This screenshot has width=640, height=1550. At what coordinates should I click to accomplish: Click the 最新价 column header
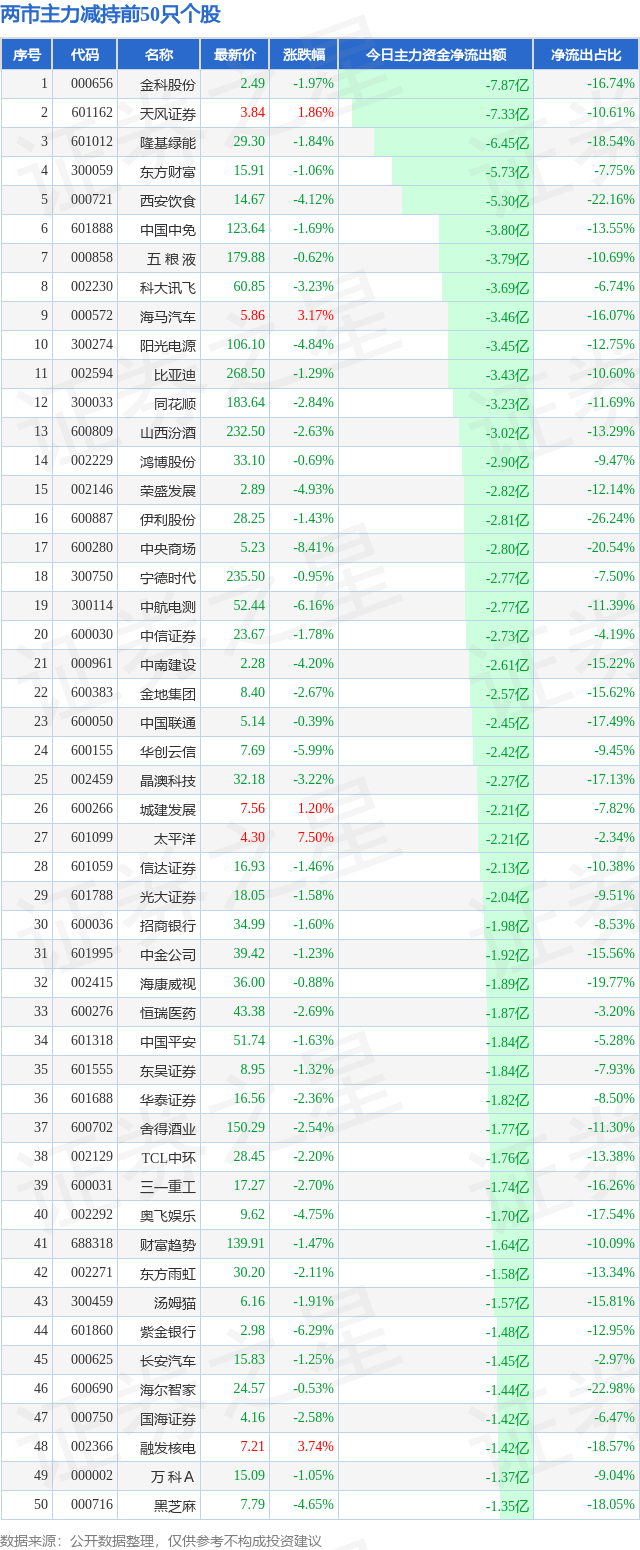click(234, 55)
